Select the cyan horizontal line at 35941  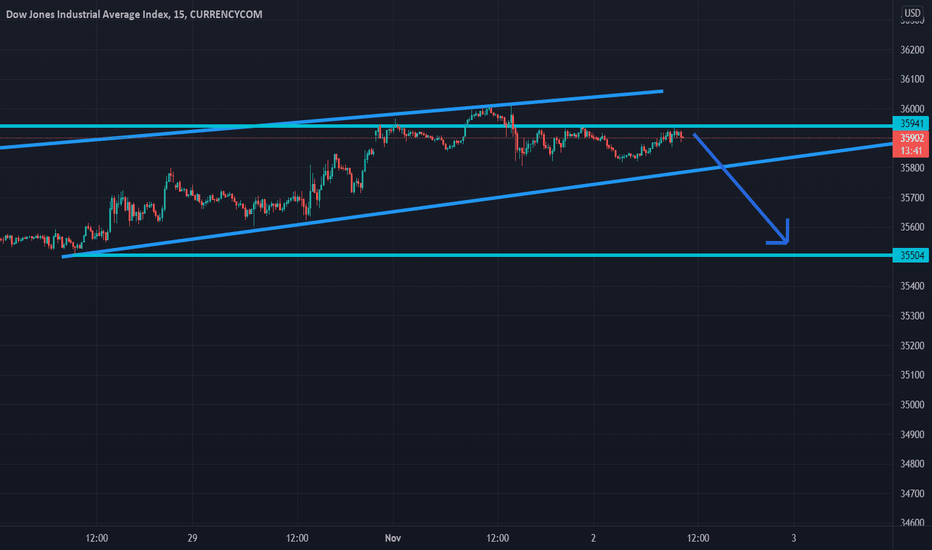click(446, 126)
